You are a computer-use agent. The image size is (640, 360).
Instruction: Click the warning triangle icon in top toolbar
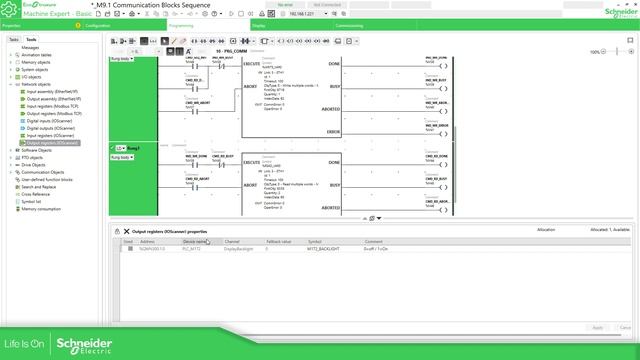click(x=262, y=13)
